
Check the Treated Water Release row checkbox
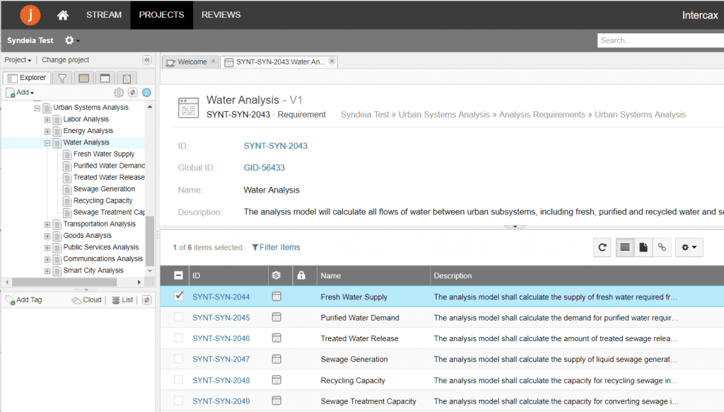click(178, 338)
